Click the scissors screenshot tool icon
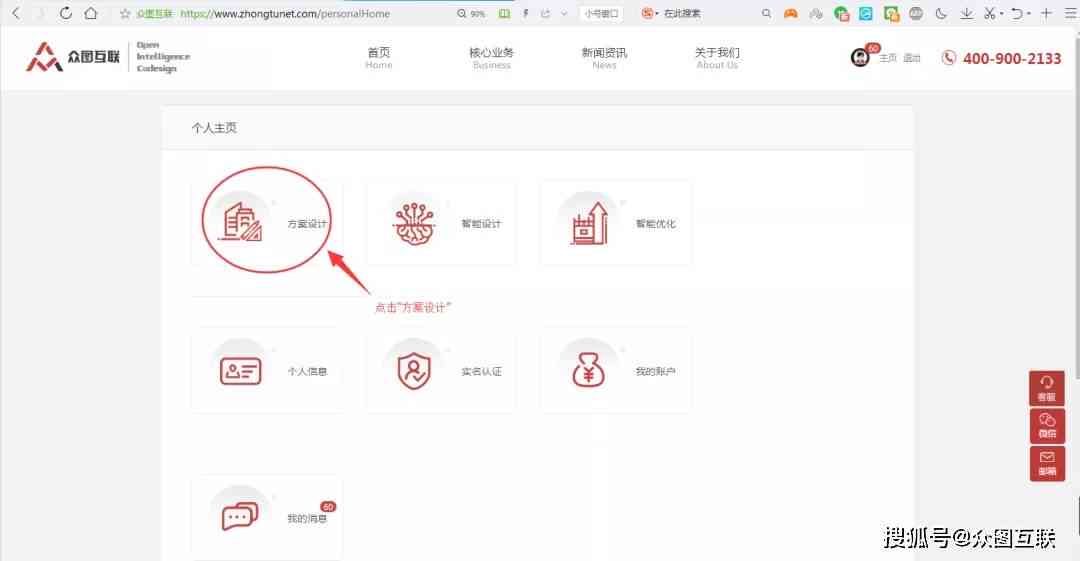 (990, 14)
